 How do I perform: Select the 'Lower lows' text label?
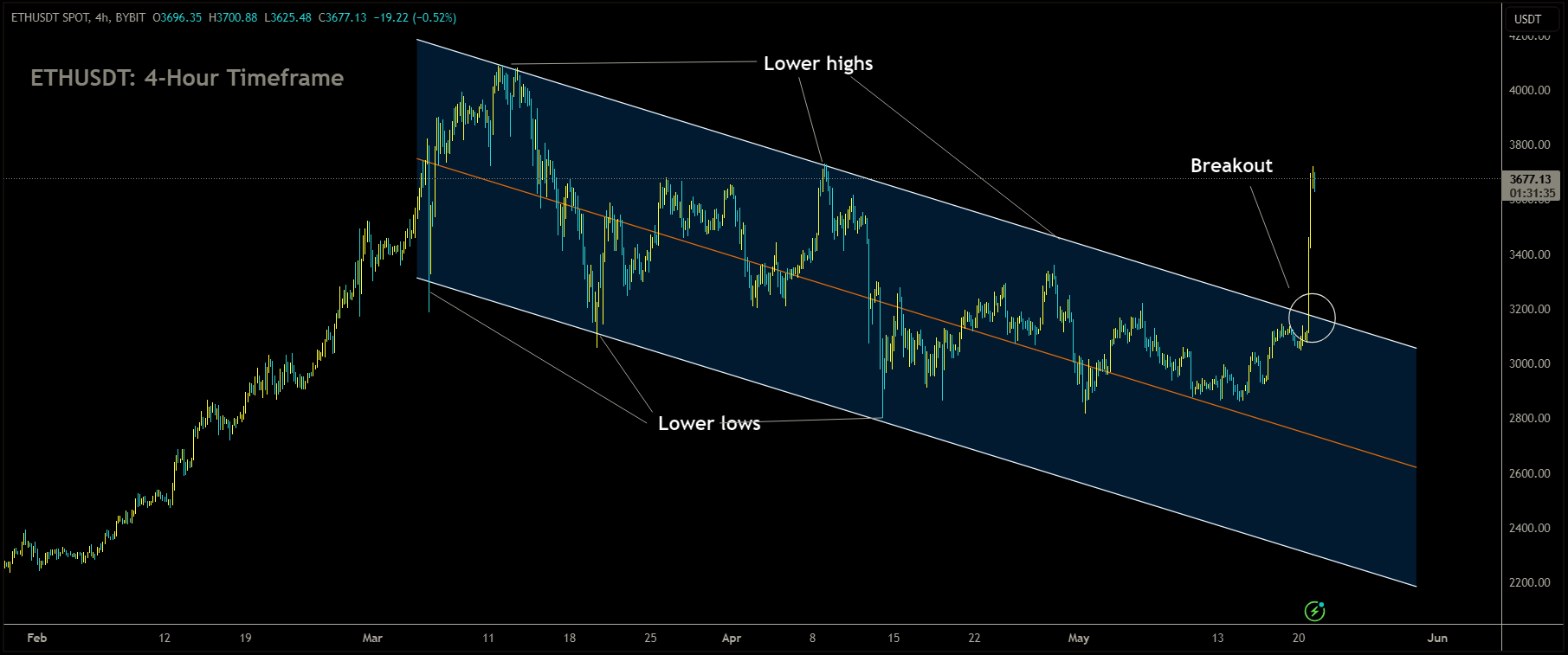[709, 423]
